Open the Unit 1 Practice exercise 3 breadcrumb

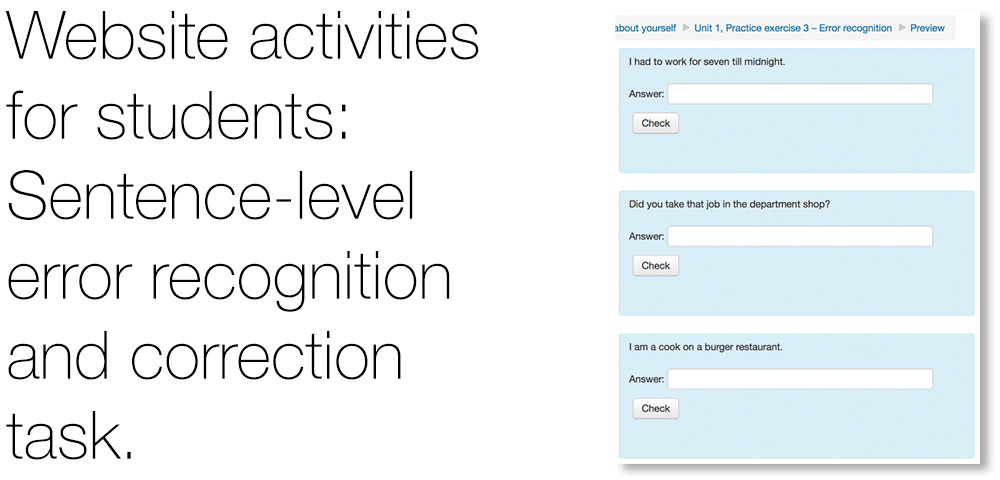coord(793,28)
